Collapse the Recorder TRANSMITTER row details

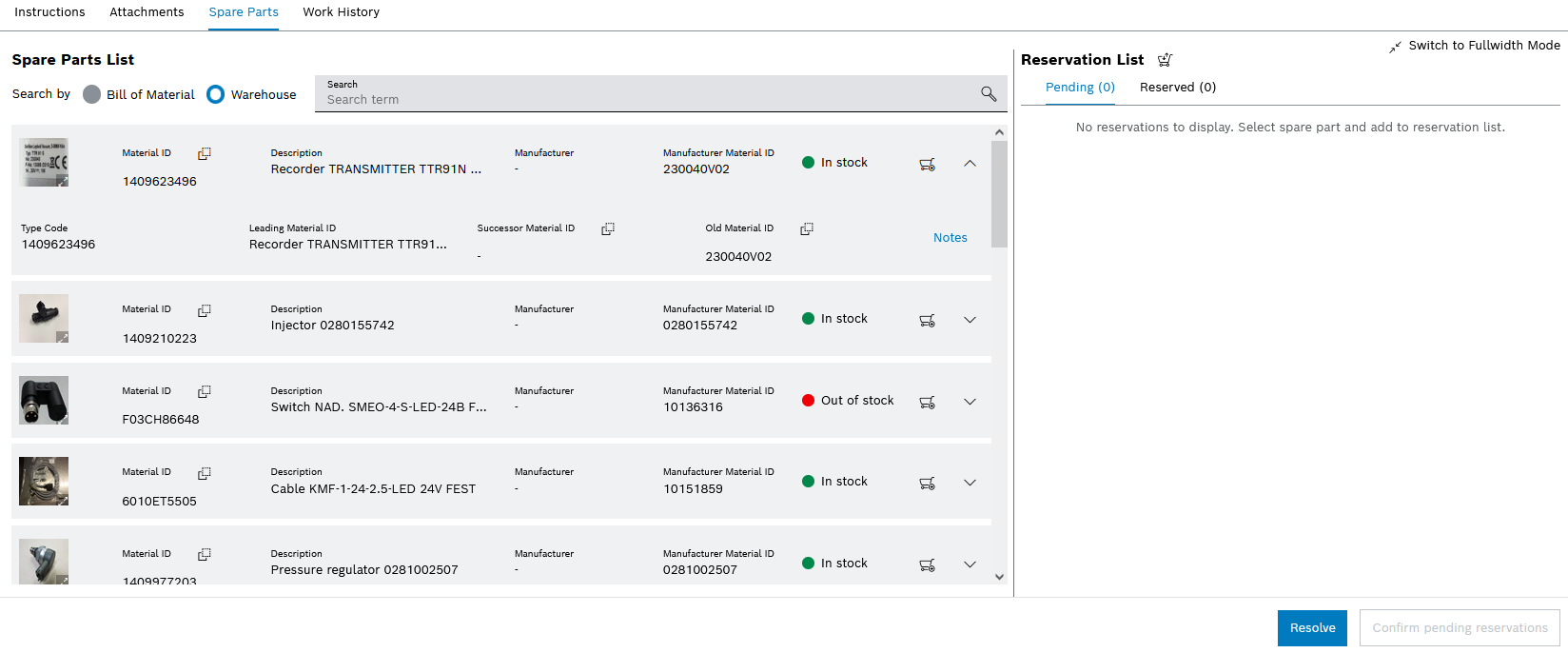[970, 164]
